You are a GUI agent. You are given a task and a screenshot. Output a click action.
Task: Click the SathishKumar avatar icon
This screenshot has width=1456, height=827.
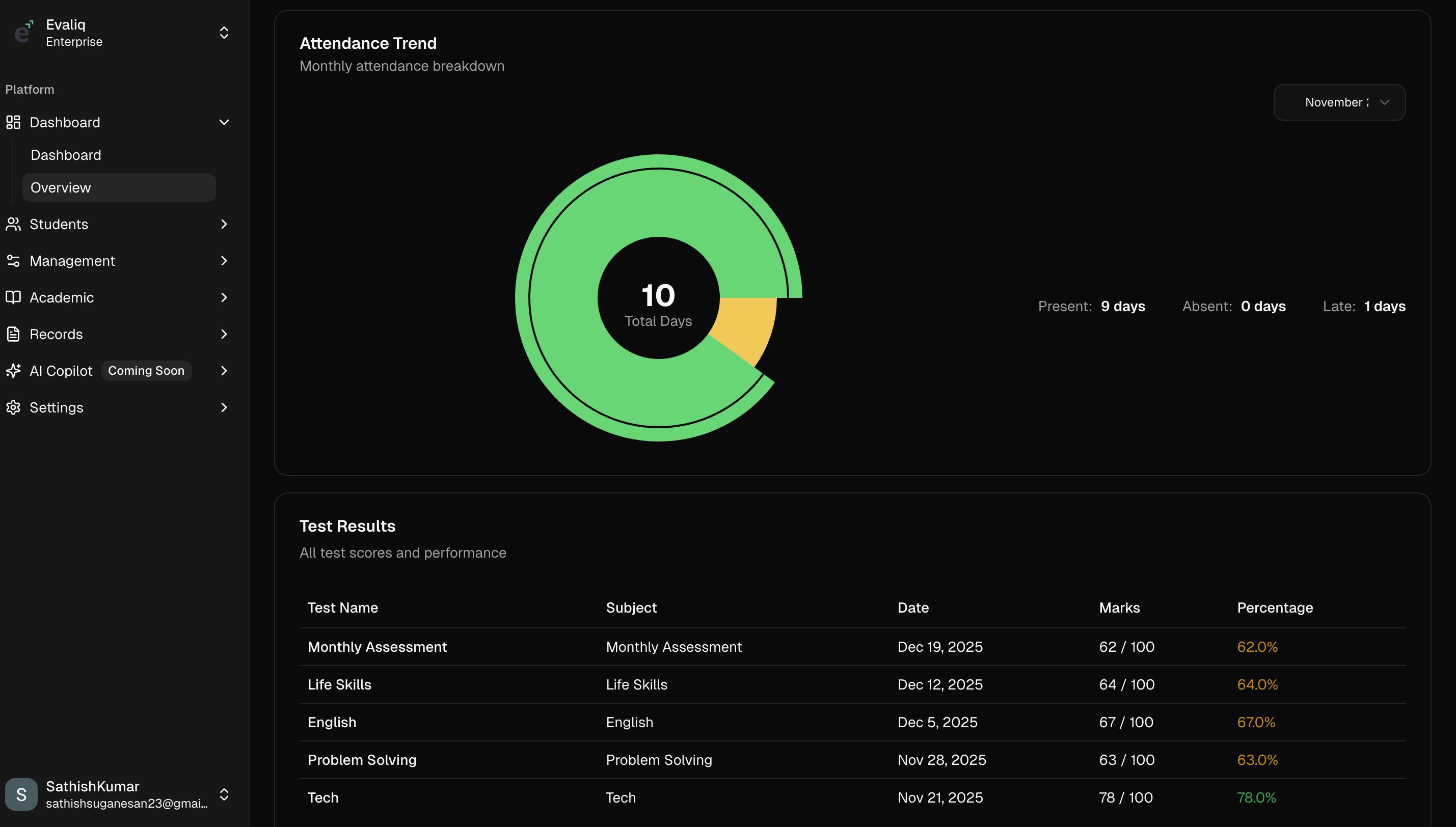click(21, 794)
